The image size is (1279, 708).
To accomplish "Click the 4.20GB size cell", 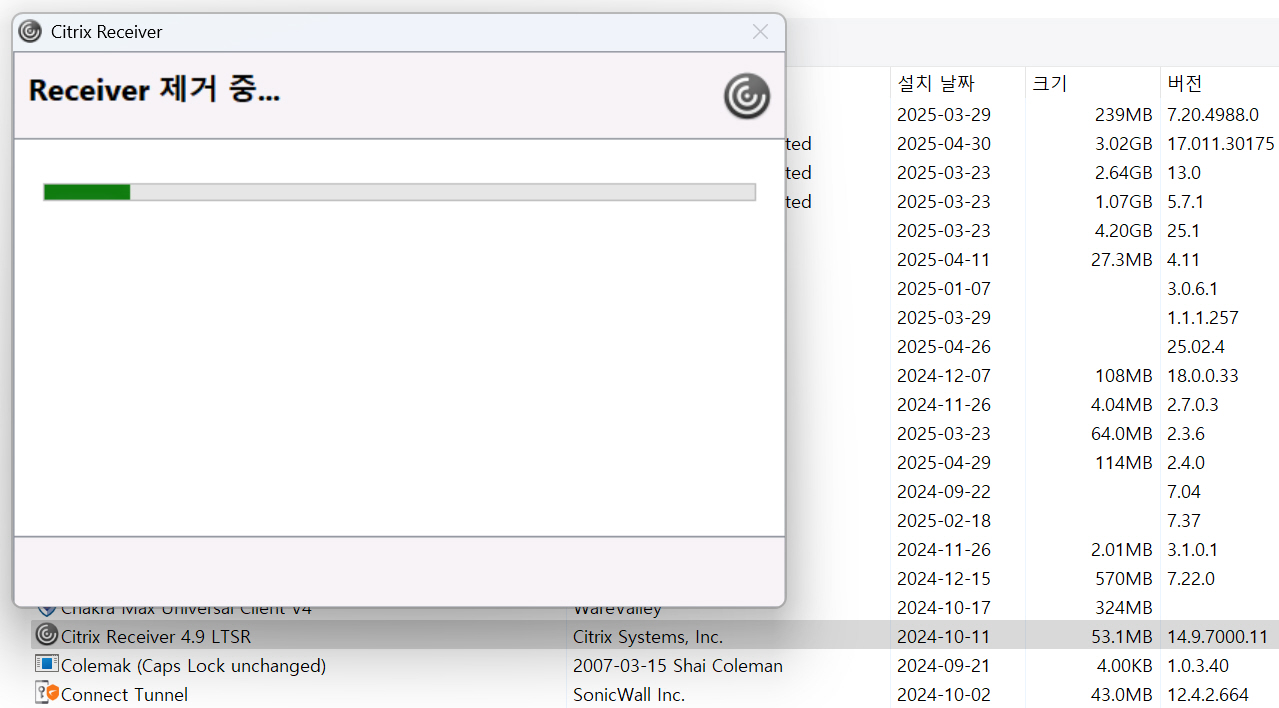I will coord(1123,230).
